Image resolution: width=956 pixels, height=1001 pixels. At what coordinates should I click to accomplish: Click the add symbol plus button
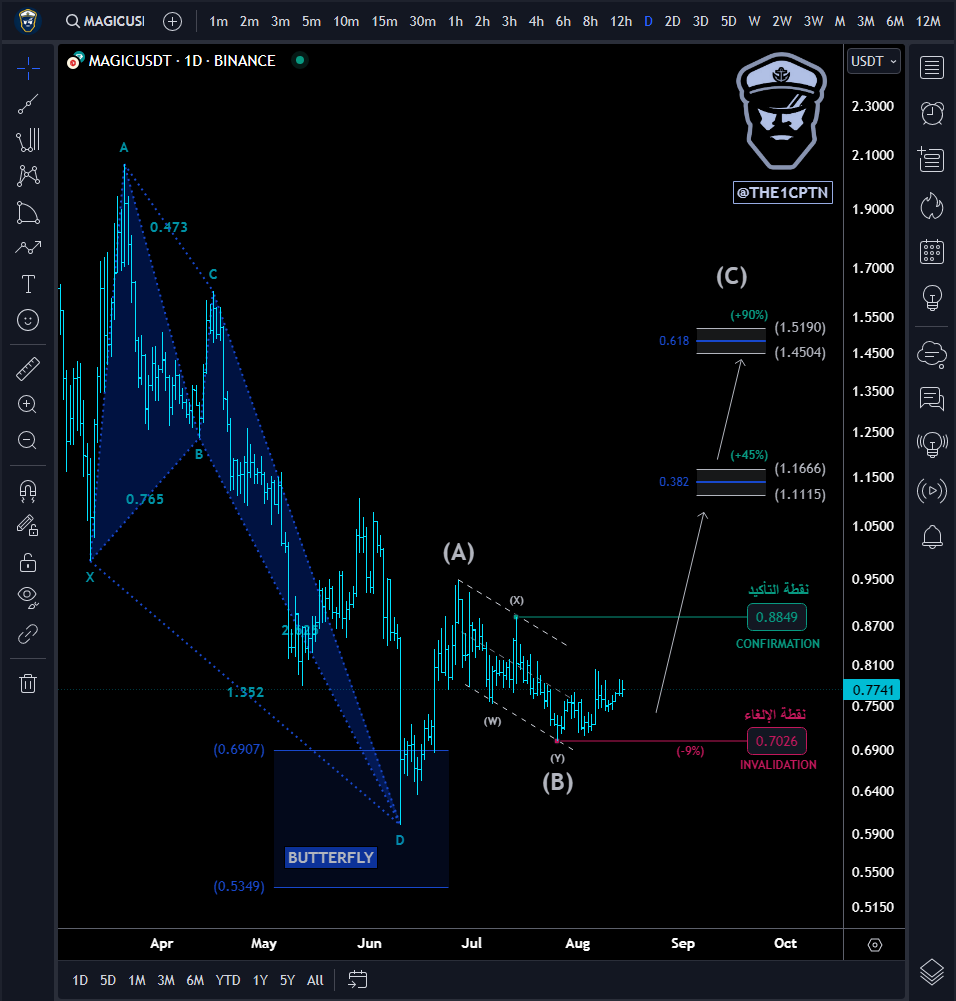172,22
